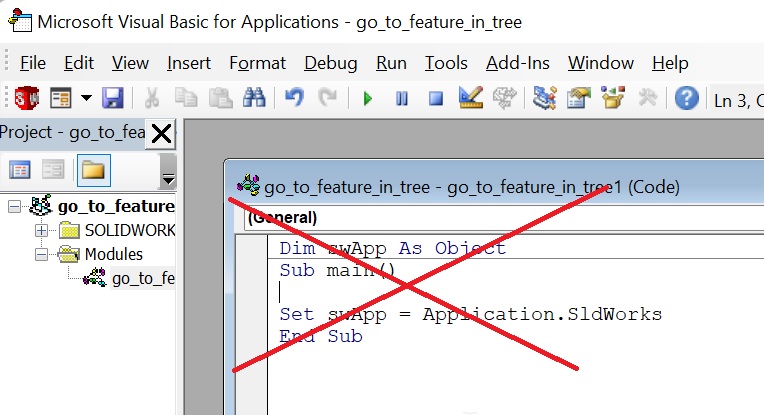Expand the SOLIDWORKS objects folder
The width and height of the screenshot is (764, 415).
coord(41,230)
